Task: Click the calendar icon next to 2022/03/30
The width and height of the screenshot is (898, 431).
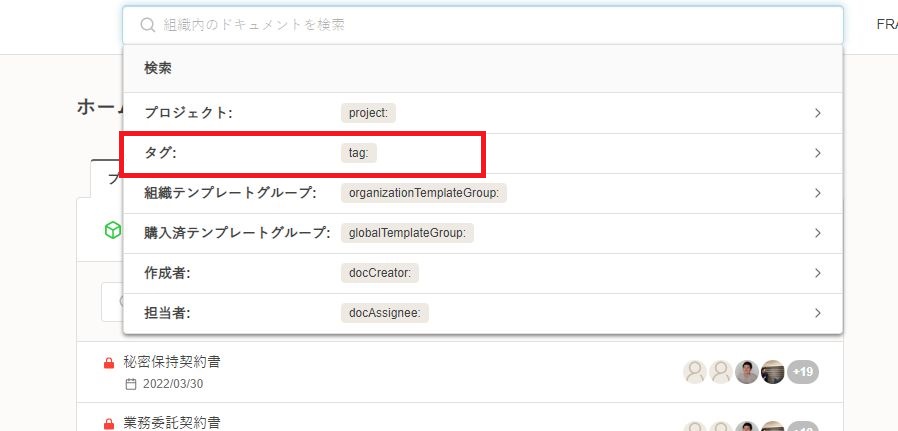Action: (130, 384)
